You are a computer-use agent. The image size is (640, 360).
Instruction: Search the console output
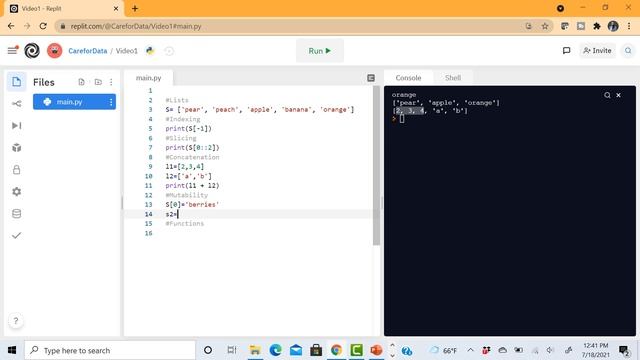pos(607,95)
